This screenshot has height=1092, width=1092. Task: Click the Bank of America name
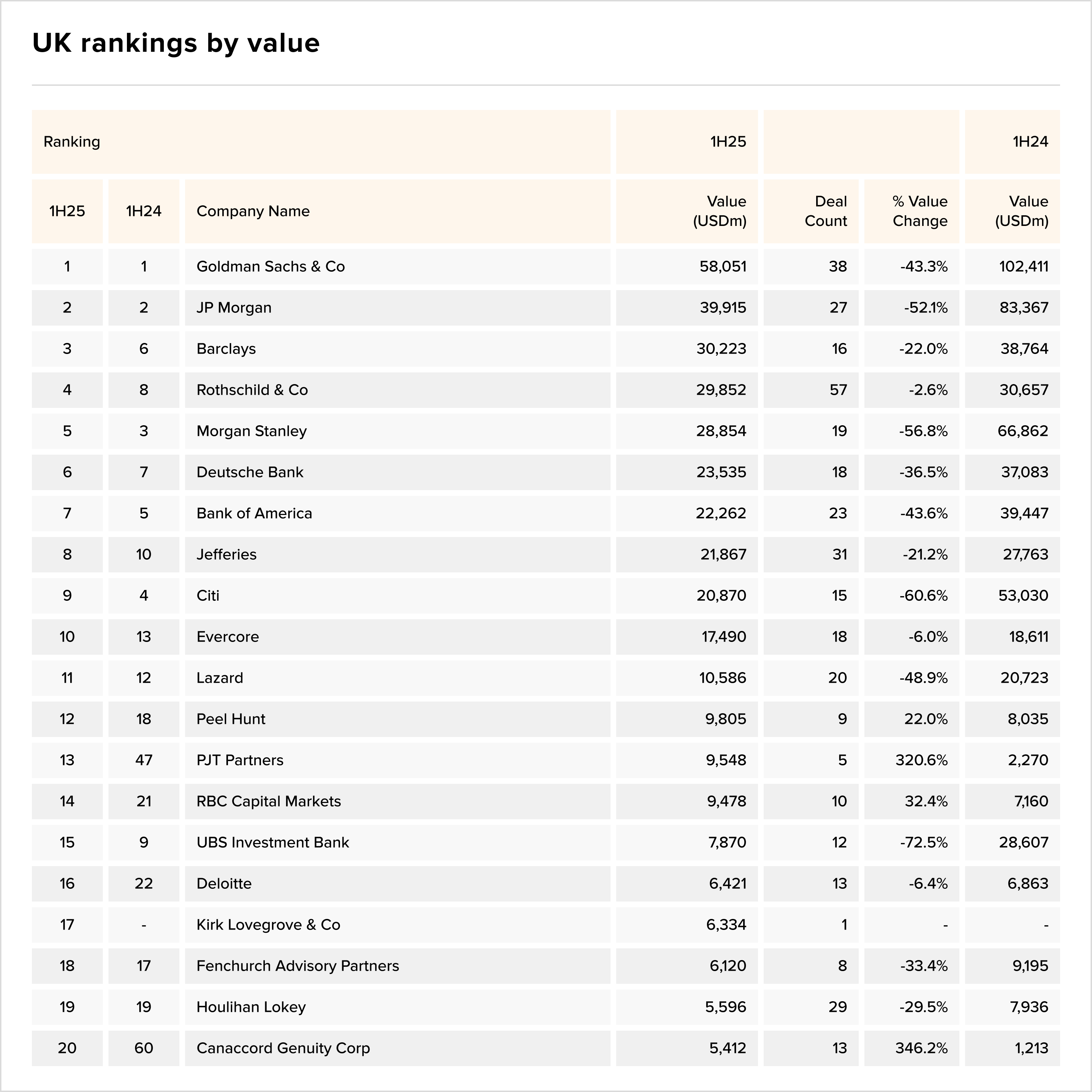[x=254, y=514]
